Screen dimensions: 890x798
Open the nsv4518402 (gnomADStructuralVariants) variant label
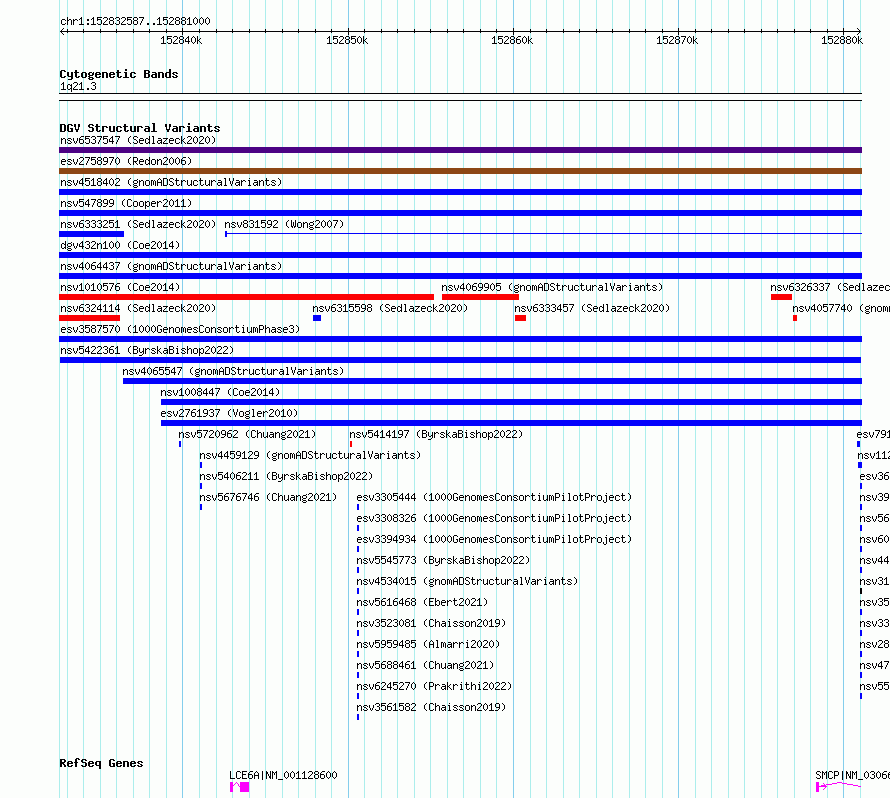click(x=171, y=182)
